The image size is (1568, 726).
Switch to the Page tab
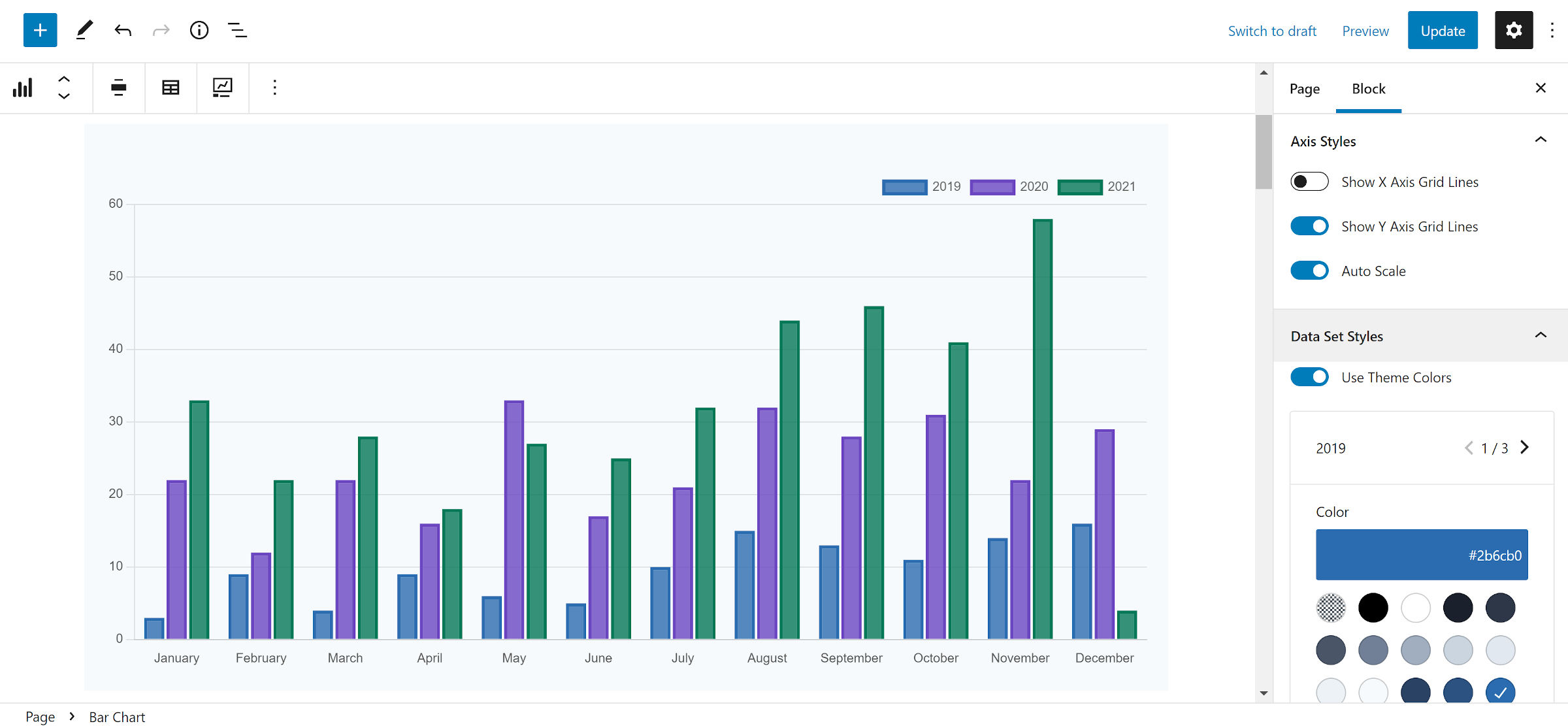tap(1304, 89)
